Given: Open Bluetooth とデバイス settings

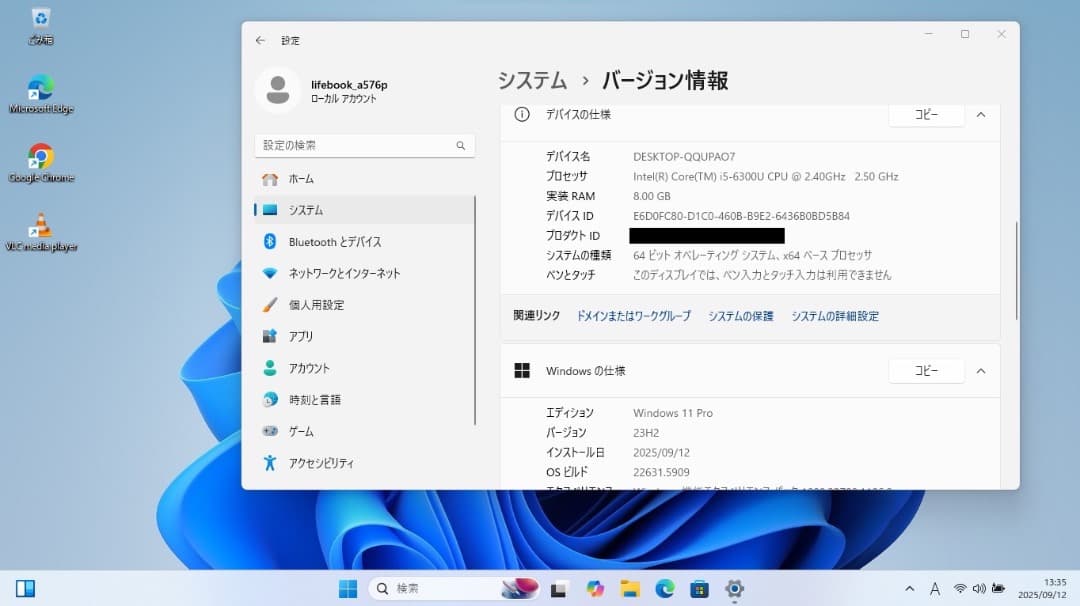Looking at the screenshot, I should coord(331,241).
